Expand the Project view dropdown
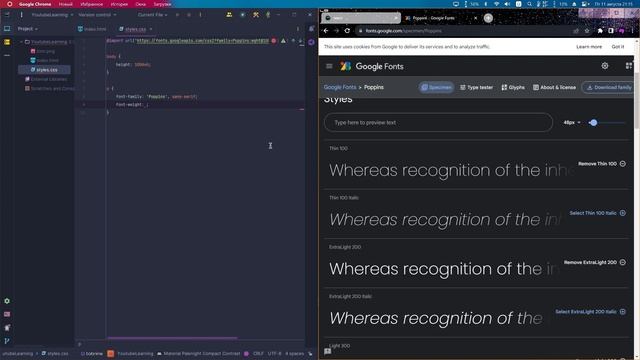Image resolution: width=640 pixels, height=360 pixels. (28, 29)
